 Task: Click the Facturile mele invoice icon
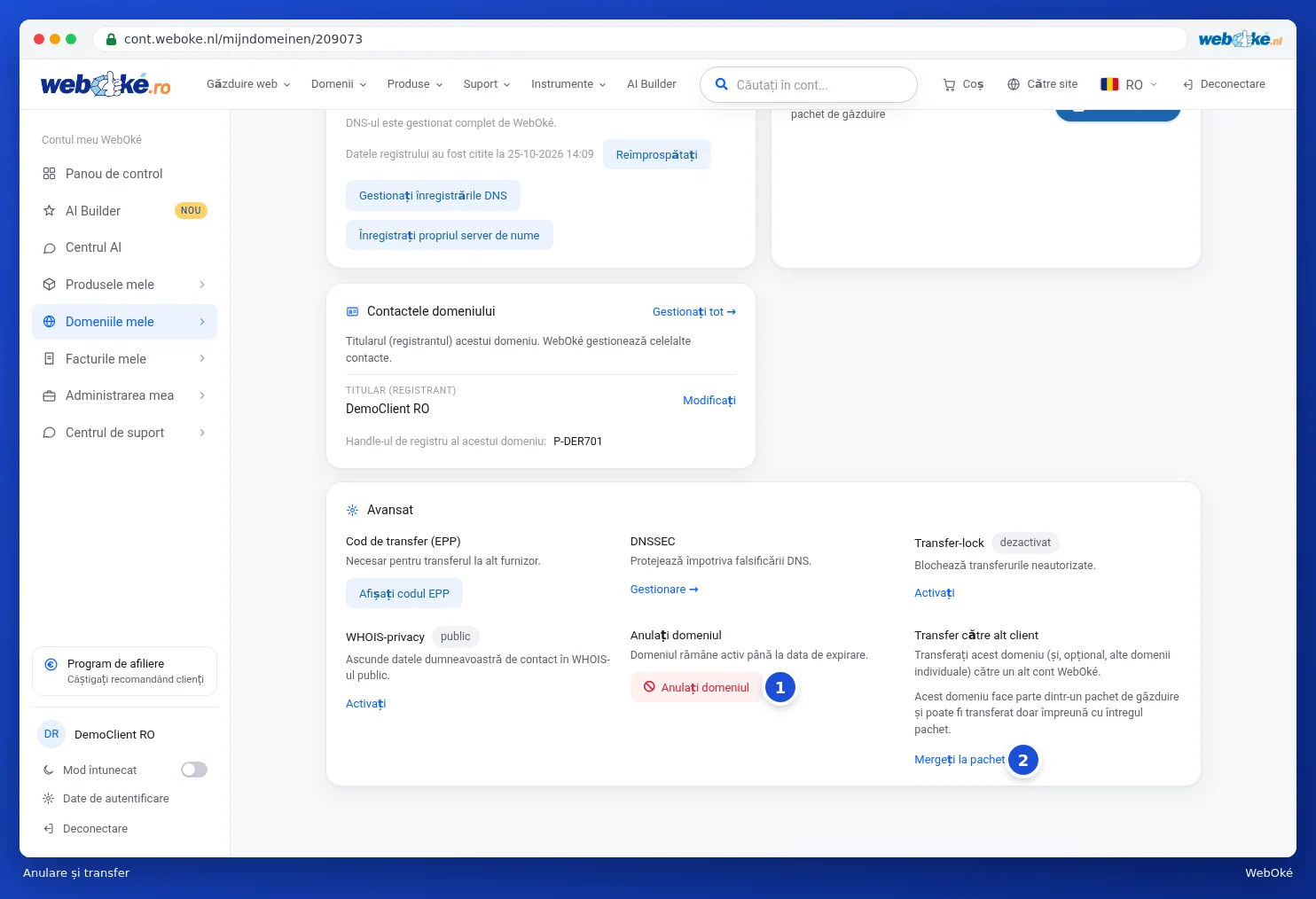click(x=50, y=359)
